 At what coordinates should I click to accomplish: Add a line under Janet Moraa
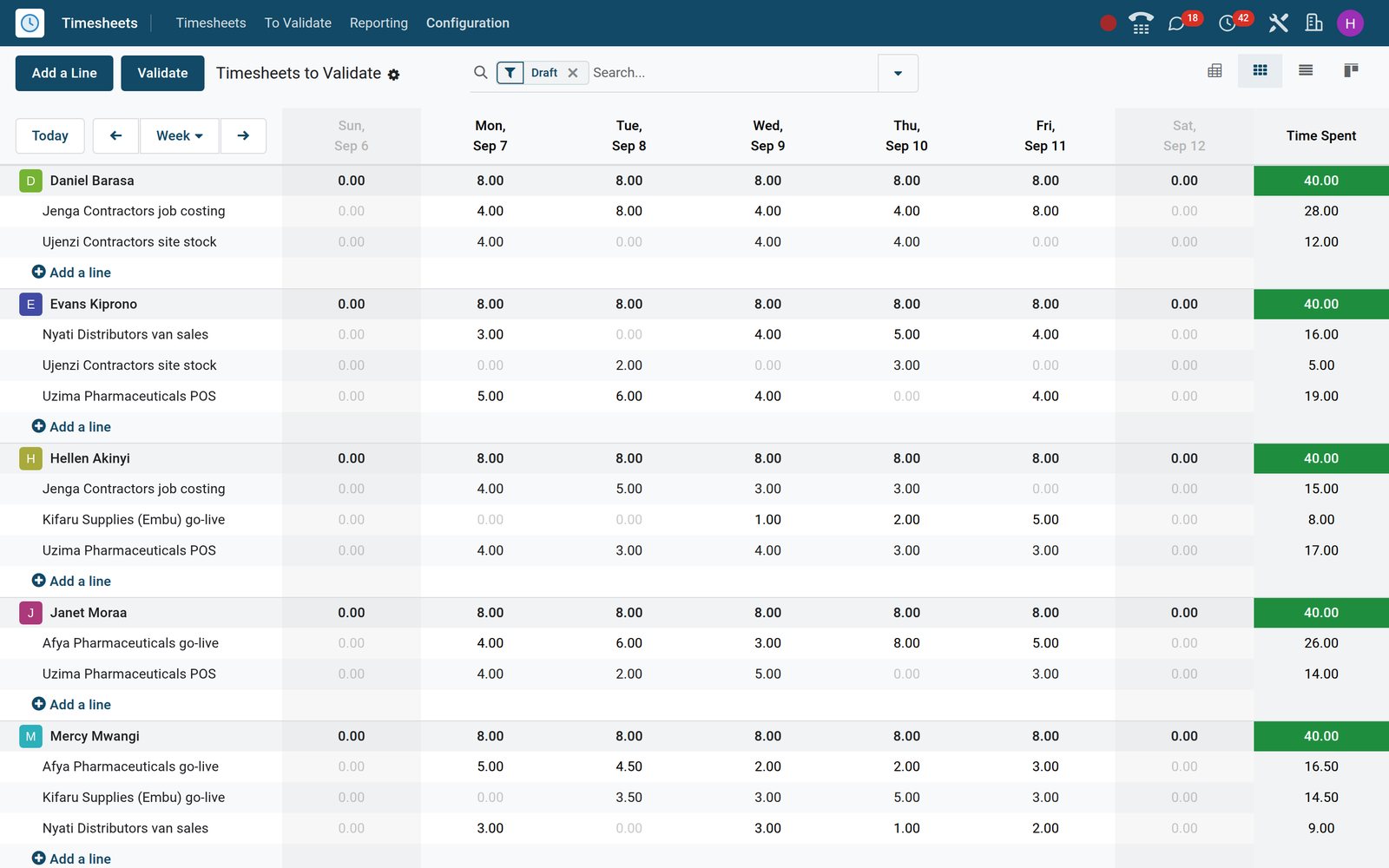coord(72,705)
